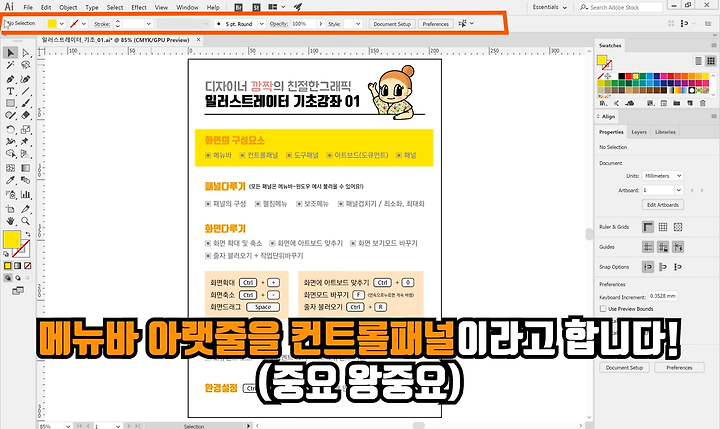The image size is (720, 429).
Task: Swap fill and stroke colors
Action: point(28,234)
